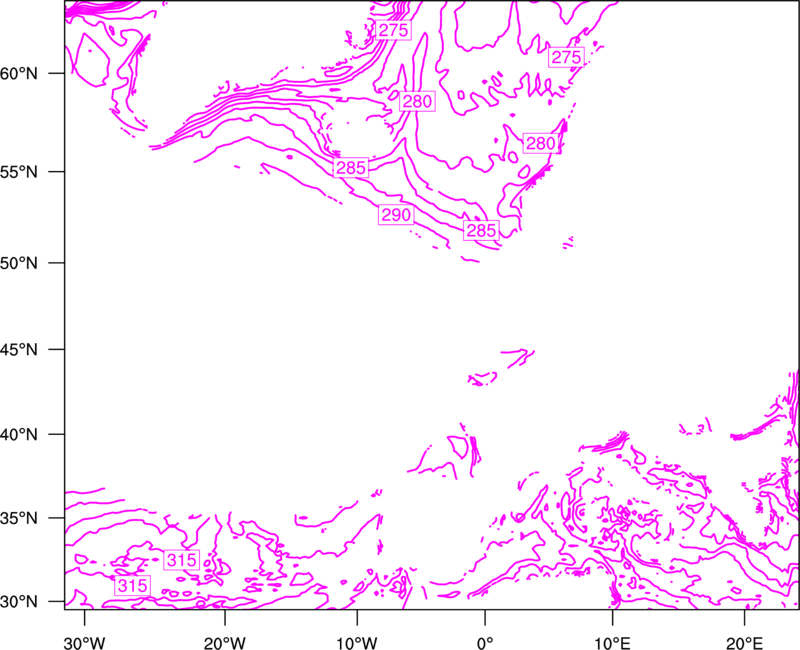This screenshot has width=800, height=650.
Task: Click the 55°N latitude label
Action: 19,172
